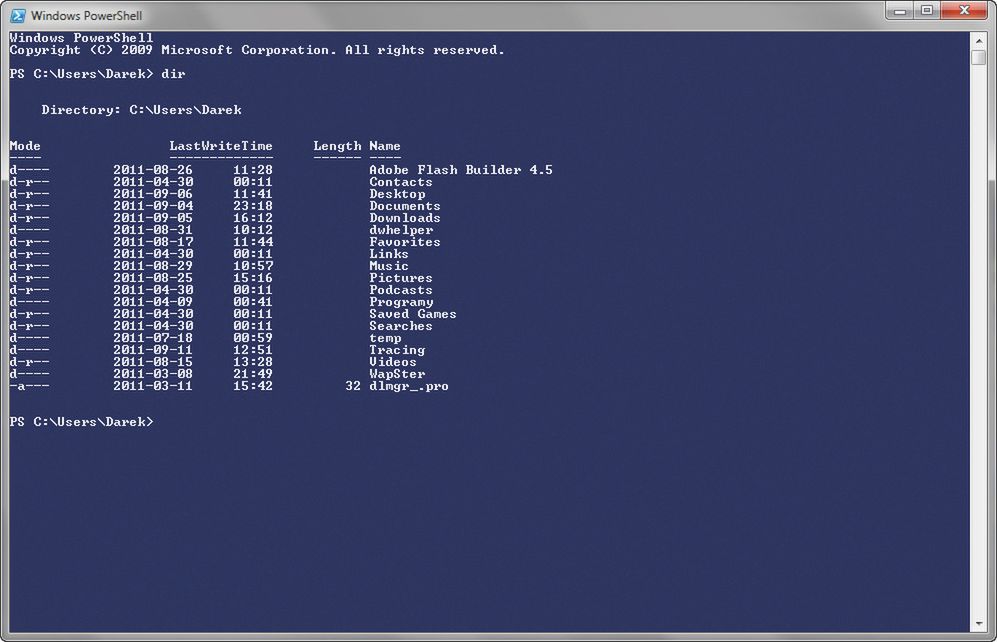Viewport: 997px width, 642px height.
Task: Click the time 16:12 of Downloads
Action: (x=252, y=219)
